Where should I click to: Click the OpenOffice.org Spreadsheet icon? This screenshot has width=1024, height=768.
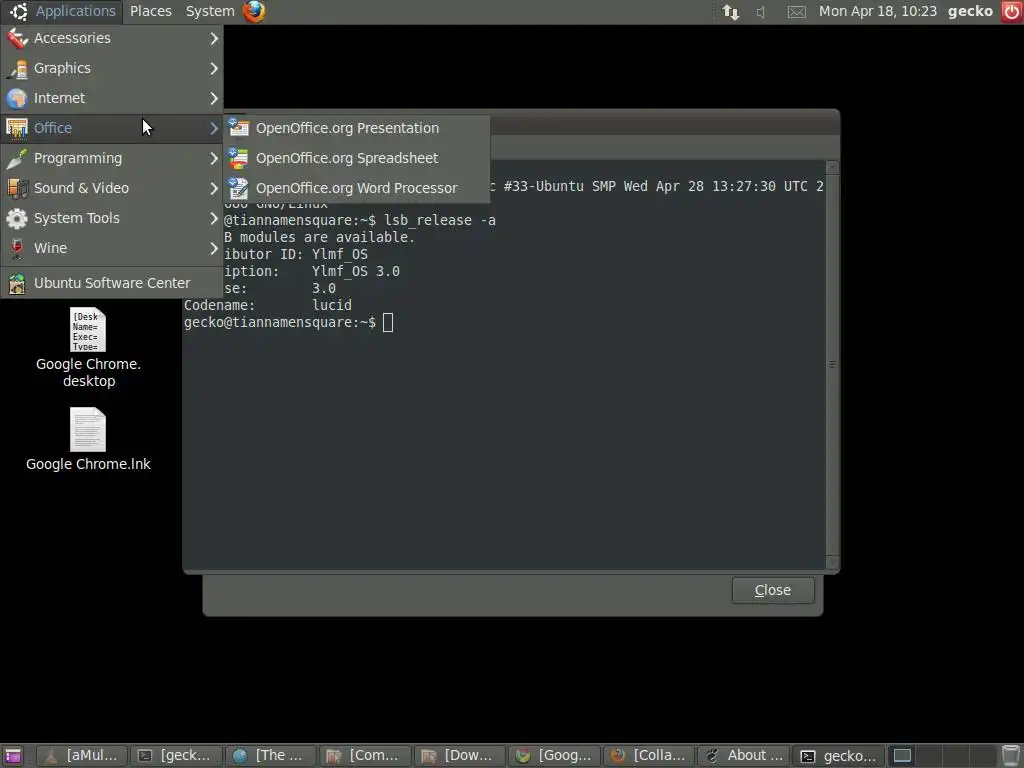click(238, 158)
